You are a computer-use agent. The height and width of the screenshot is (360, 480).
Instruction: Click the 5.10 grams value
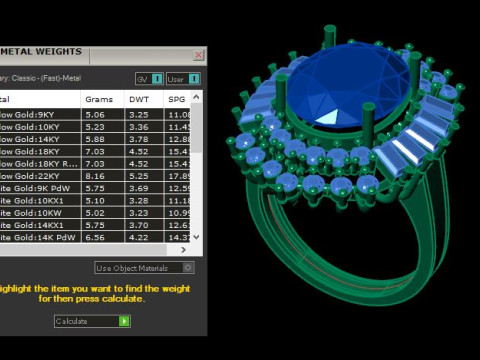click(95, 201)
